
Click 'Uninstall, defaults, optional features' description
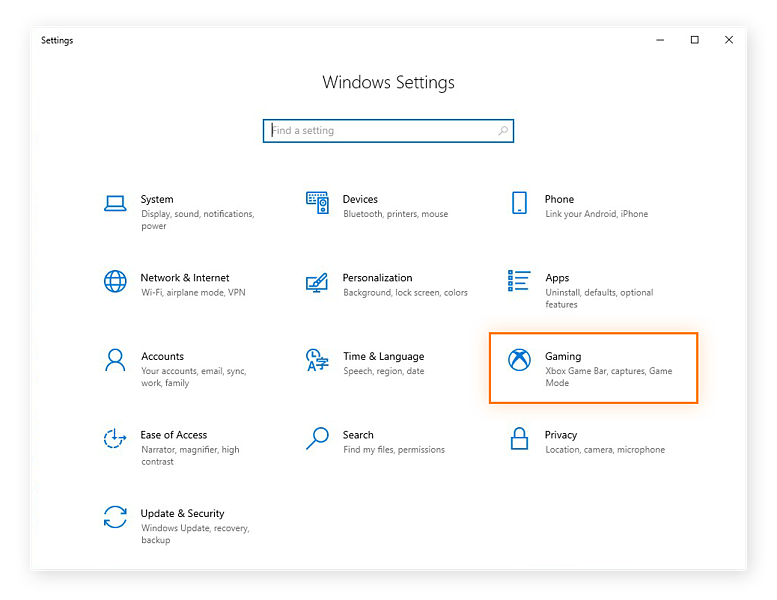[599, 298]
